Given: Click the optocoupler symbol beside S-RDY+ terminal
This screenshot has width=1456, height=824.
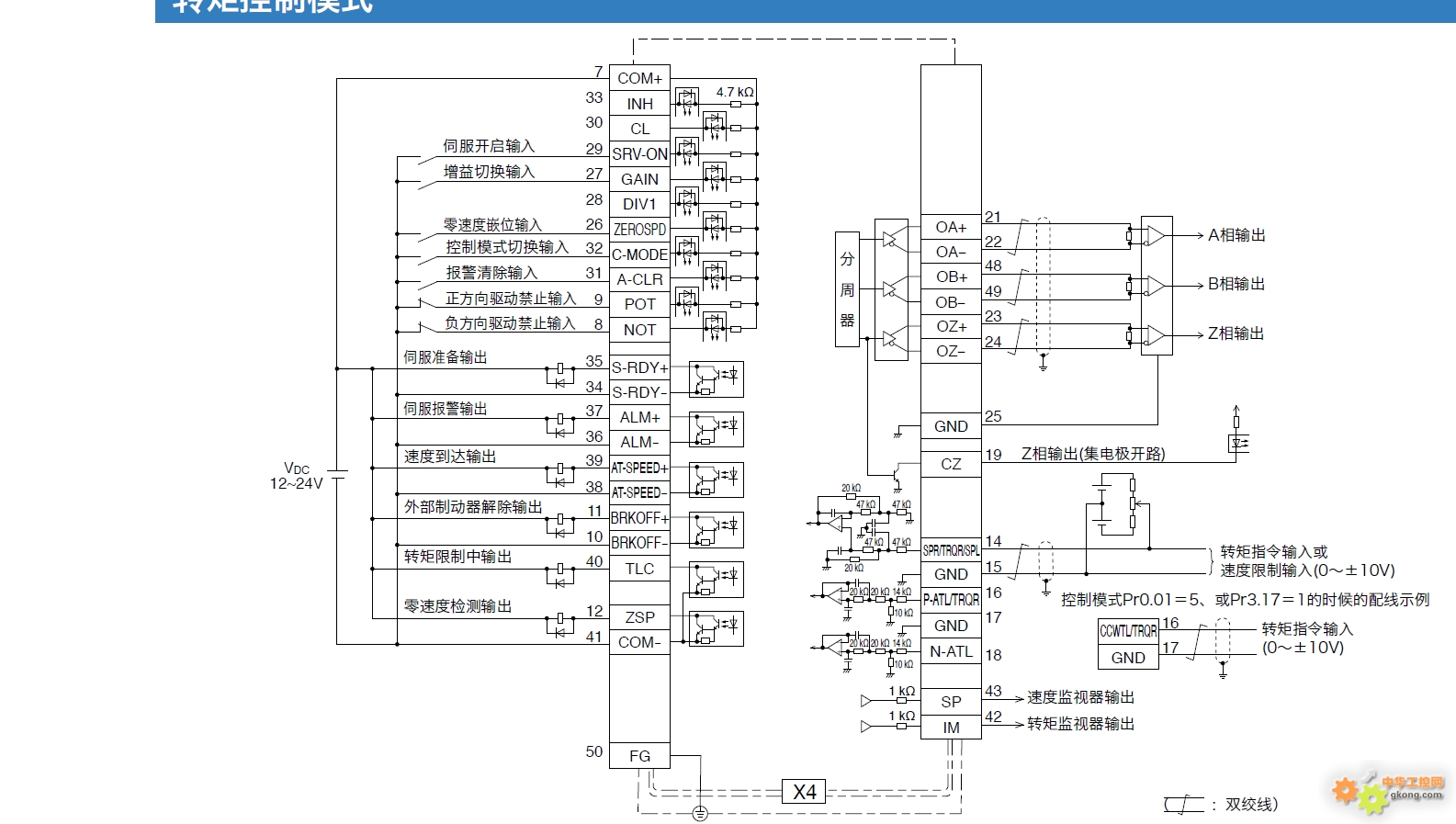Looking at the screenshot, I should [716, 378].
